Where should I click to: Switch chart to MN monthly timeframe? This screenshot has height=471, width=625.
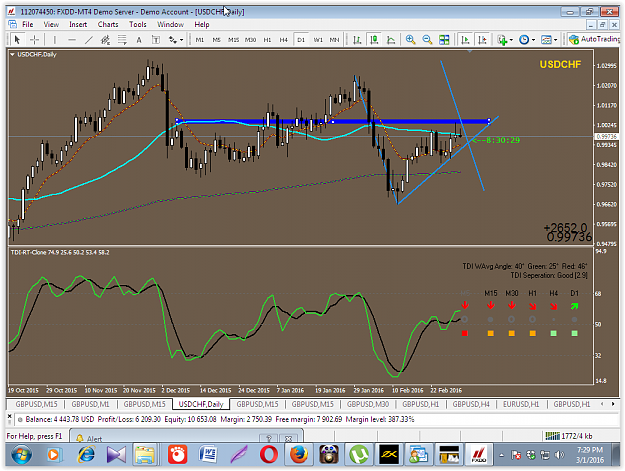click(334, 40)
